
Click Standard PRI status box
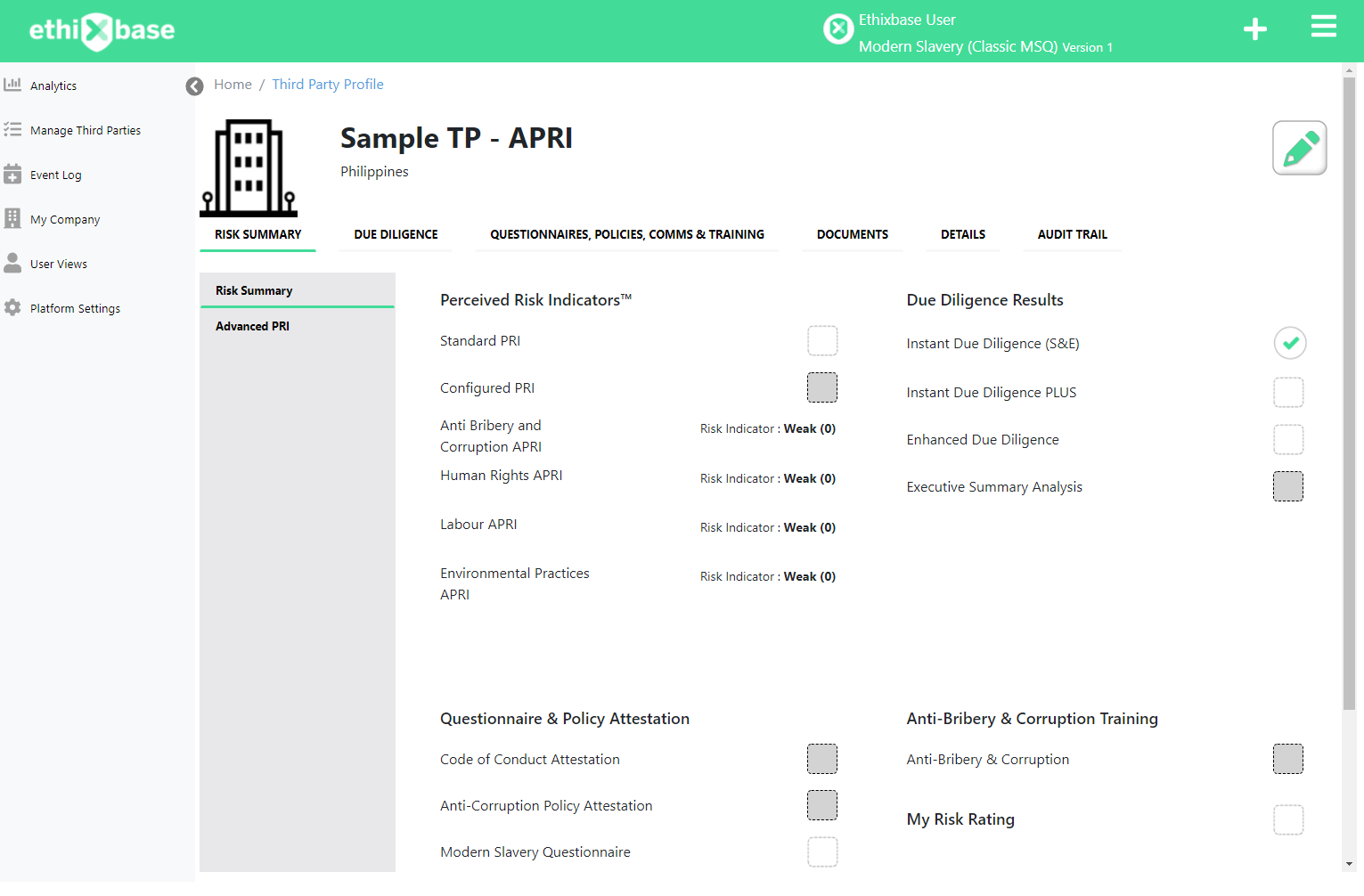pyautogui.click(x=822, y=340)
